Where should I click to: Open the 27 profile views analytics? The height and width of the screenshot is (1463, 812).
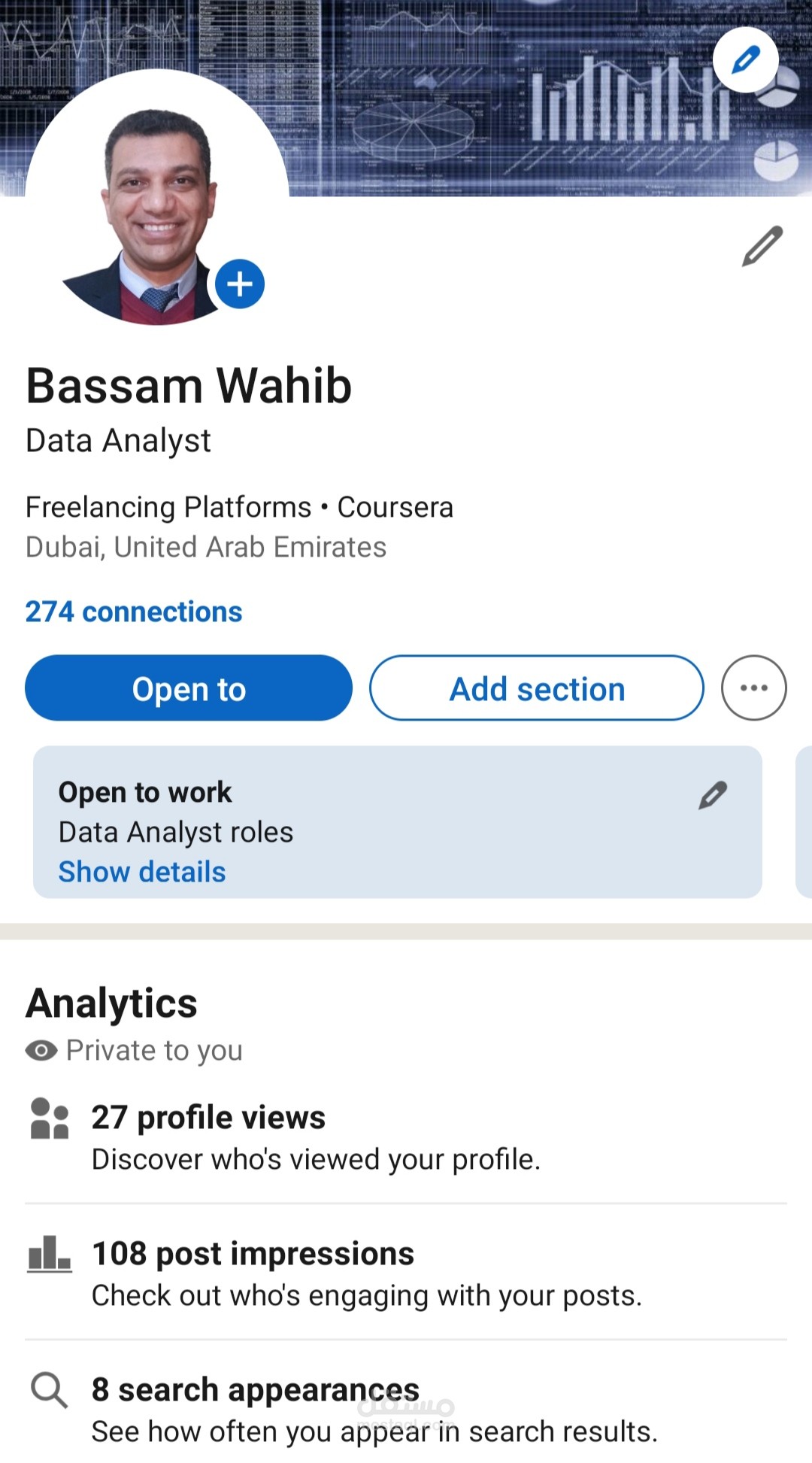pyautogui.click(x=208, y=1118)
